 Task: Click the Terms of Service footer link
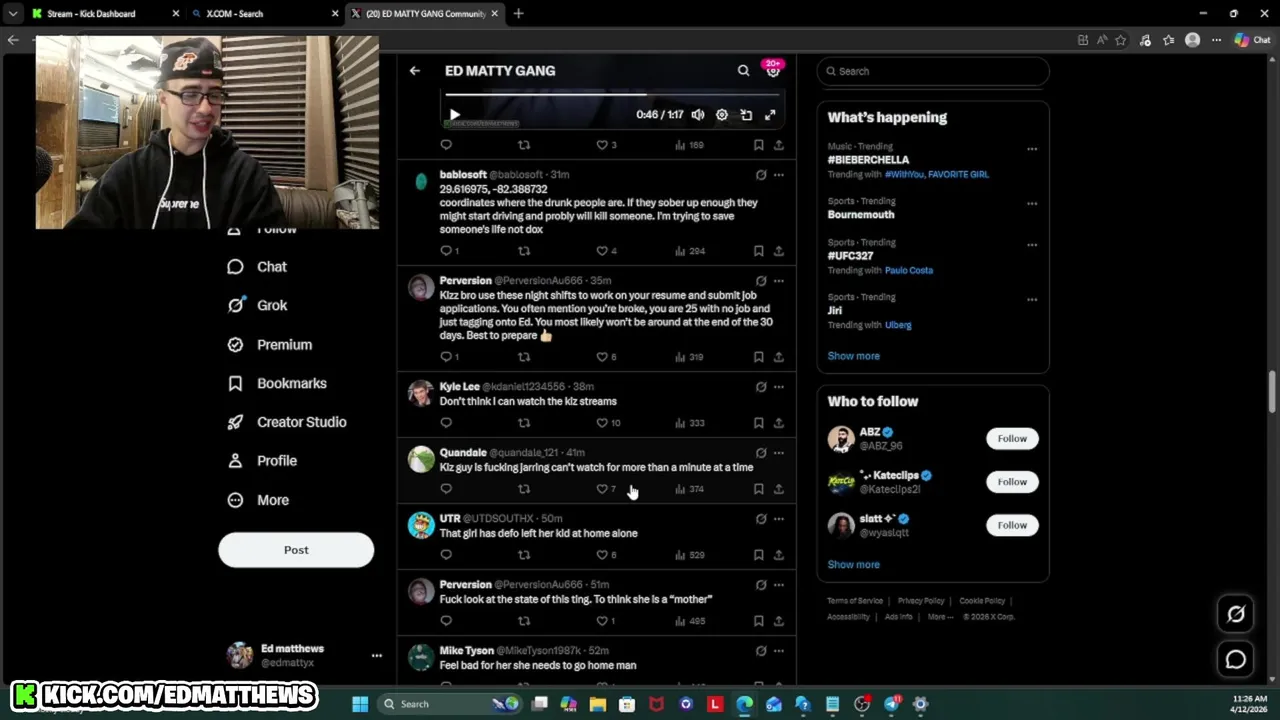coord(855,601)
